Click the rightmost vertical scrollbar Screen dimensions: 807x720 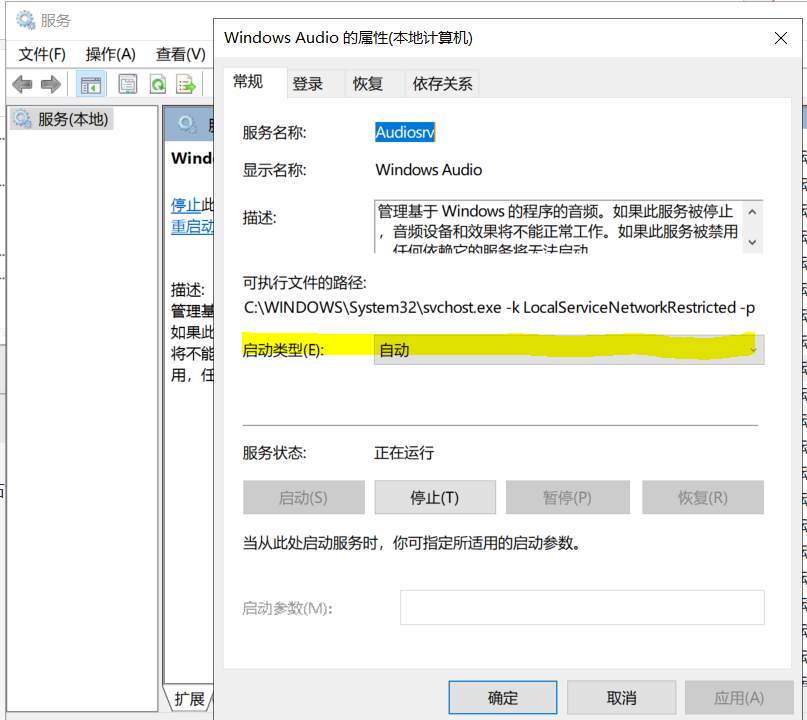(801, 400)
